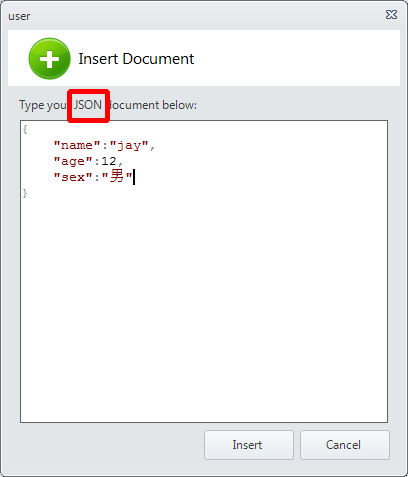Click inside the JSON document editor area
408x477 pixels.
pyautogui.click(x=204, y=271)
